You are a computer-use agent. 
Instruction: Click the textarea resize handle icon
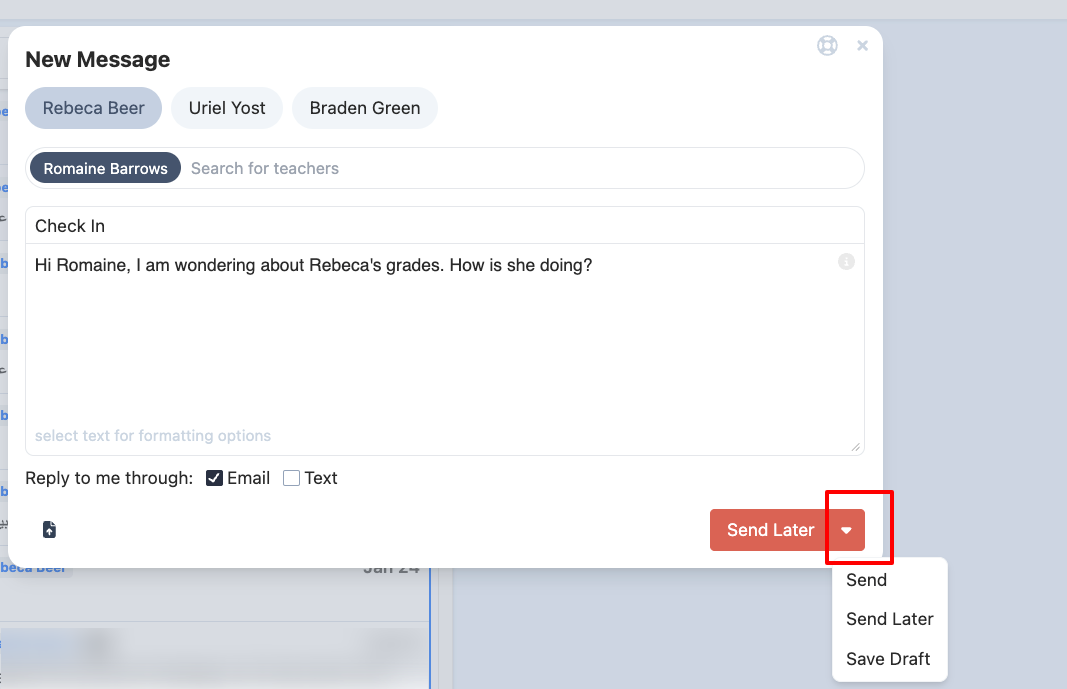(x=857, y=446)
